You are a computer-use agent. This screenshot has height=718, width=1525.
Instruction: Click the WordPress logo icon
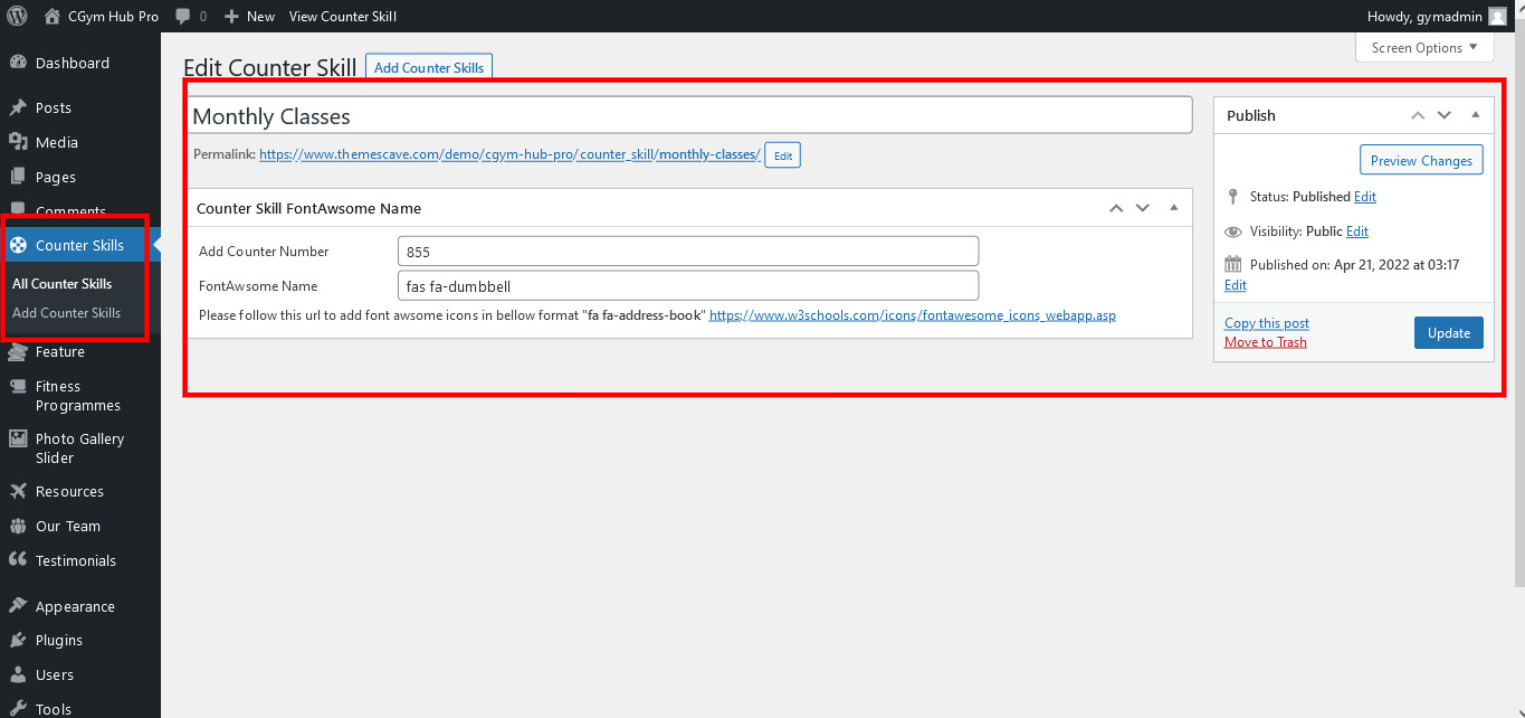coord(17,16)
